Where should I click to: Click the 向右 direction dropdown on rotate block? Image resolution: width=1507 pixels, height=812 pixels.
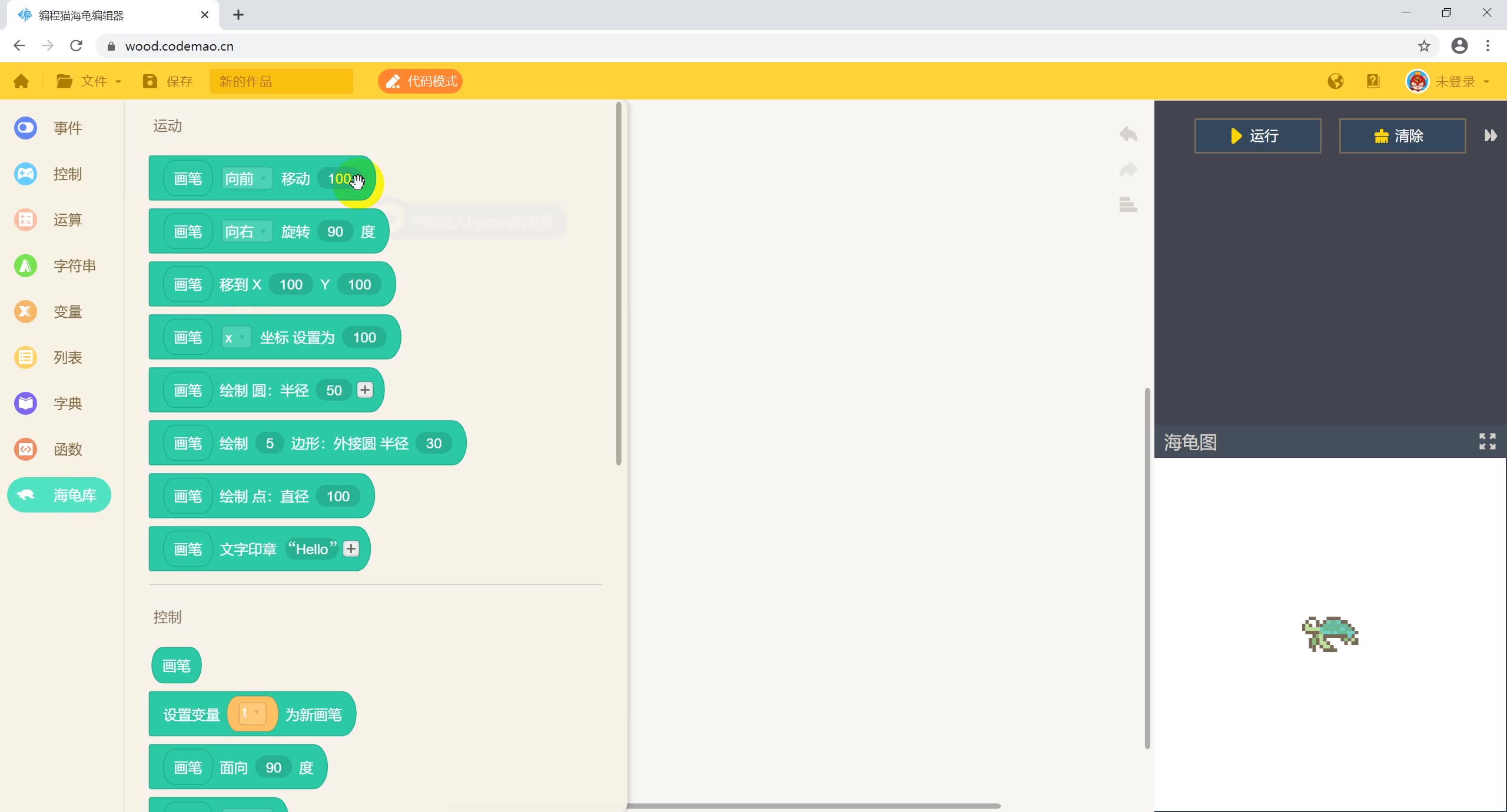pyautogui.click(x=244, y=231)
